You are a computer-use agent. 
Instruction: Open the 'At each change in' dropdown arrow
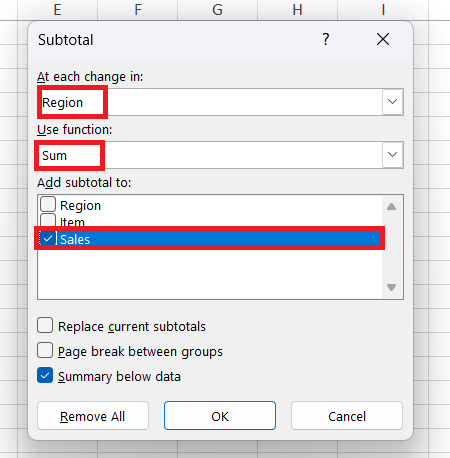pyautogui.click(x=392, y=102)
